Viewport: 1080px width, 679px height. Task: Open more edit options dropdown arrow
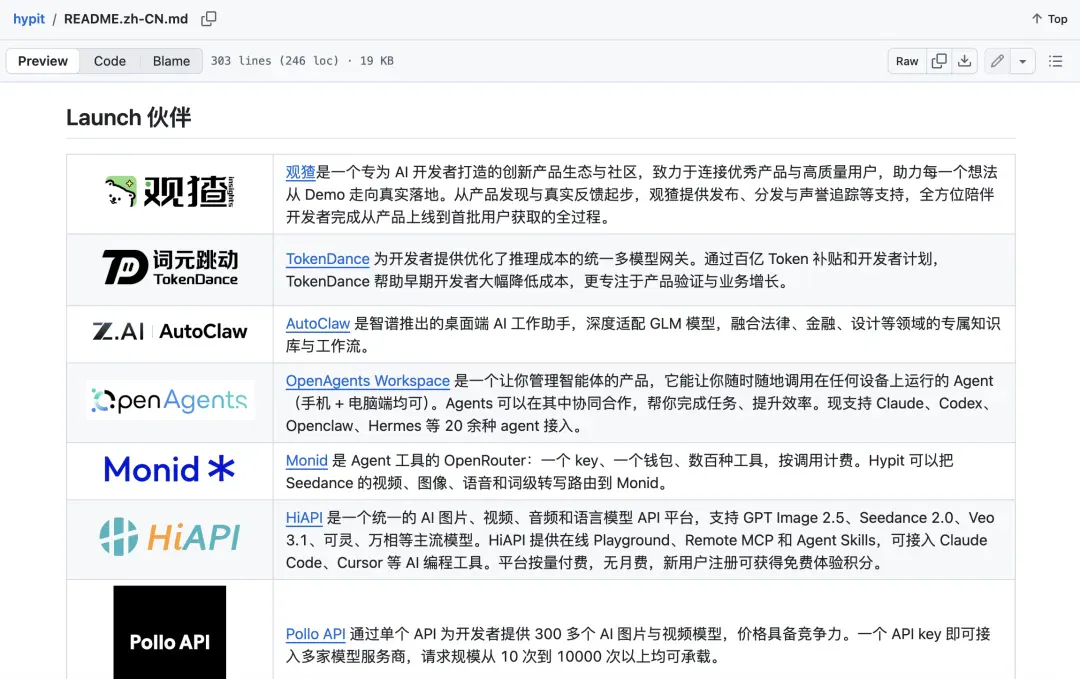[x=1023, y=61]
